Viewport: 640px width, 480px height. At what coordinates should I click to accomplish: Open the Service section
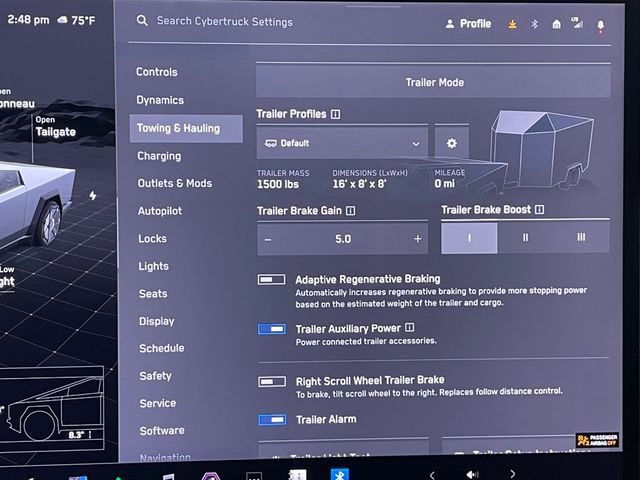pos(158,403)
